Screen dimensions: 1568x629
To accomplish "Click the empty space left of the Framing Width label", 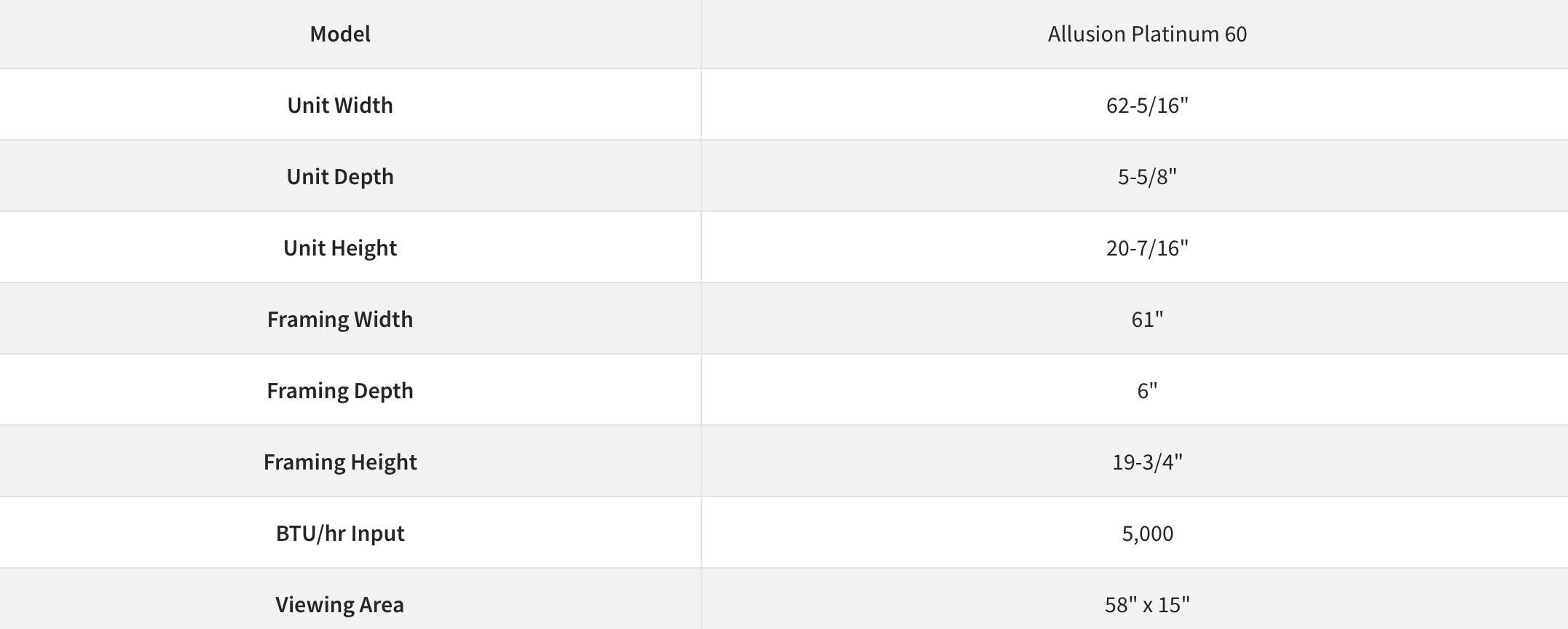I will 131,320.
